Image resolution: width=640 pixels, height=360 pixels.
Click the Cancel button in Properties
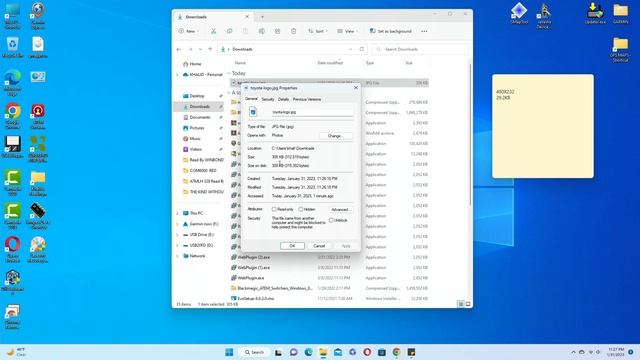click(x=319, y=246)
